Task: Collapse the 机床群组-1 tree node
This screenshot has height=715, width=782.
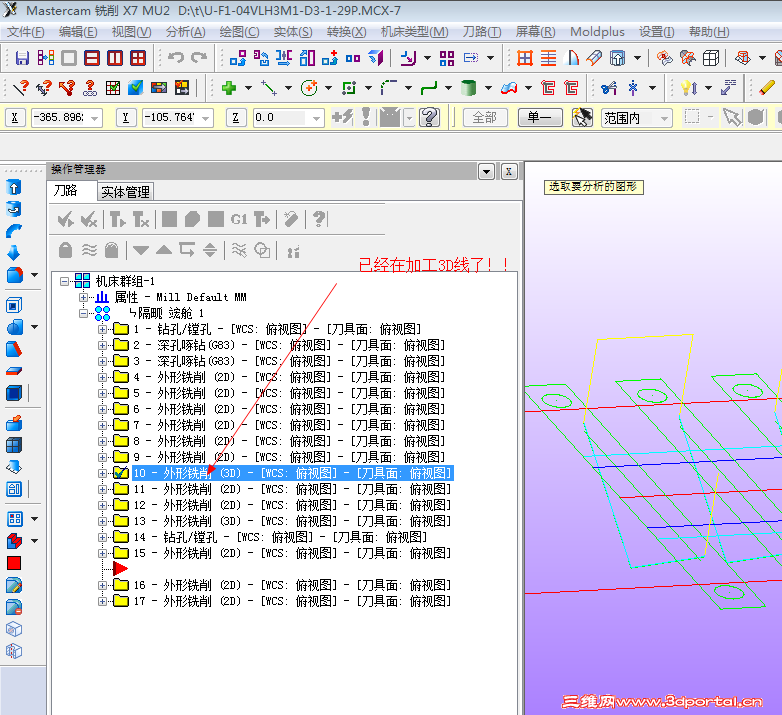Action: pos(64,281)
